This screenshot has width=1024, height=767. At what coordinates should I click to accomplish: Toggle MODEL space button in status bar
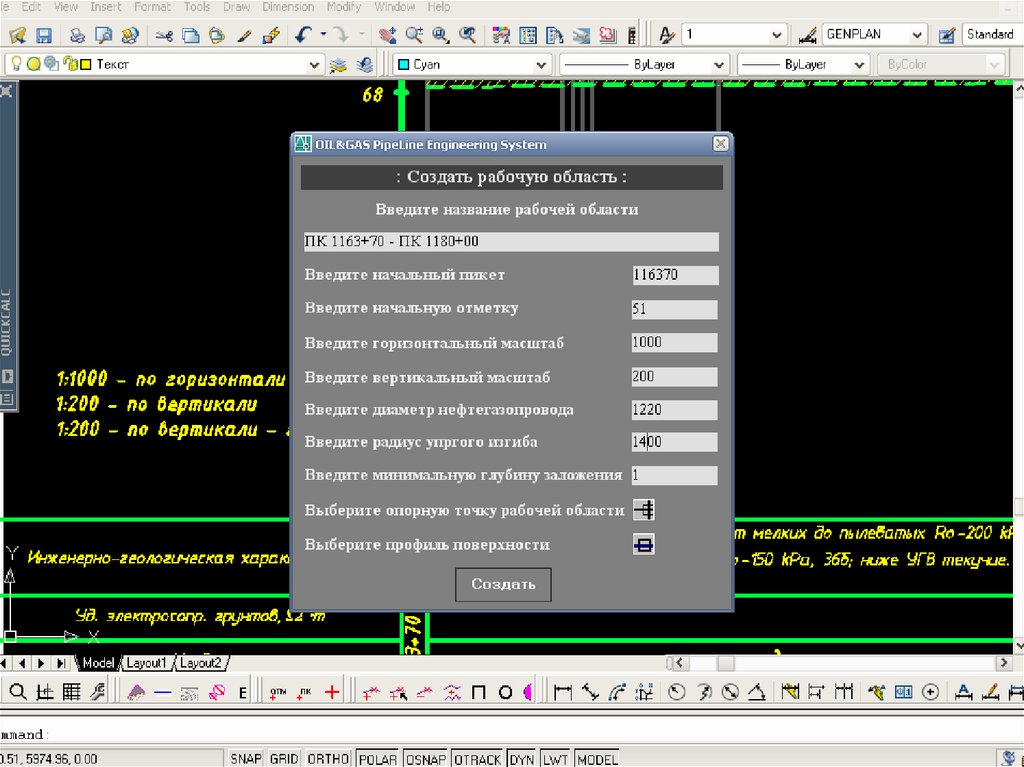click(597, 759)
